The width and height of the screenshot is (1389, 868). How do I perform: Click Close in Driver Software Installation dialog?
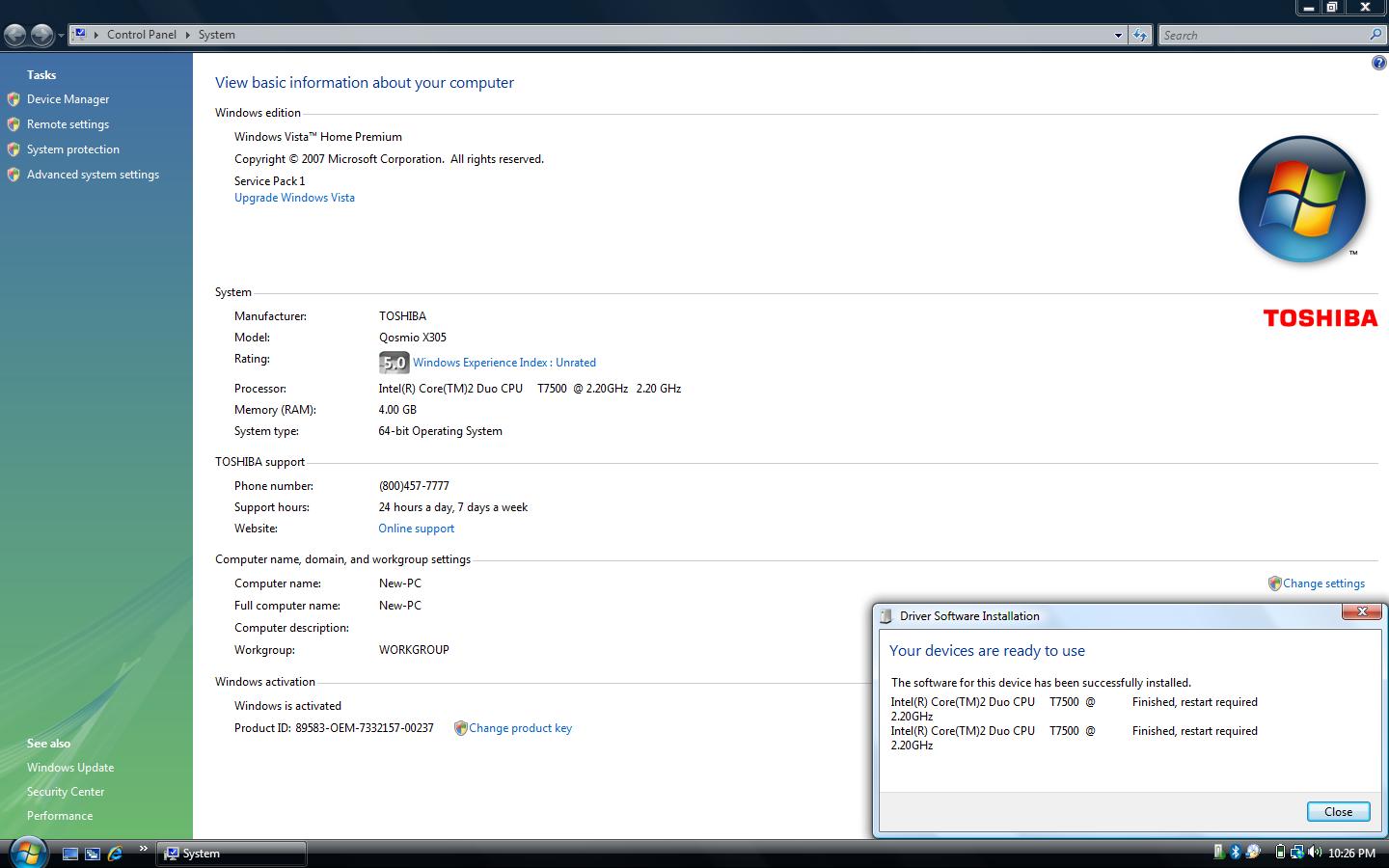[x=1338, y=812]
